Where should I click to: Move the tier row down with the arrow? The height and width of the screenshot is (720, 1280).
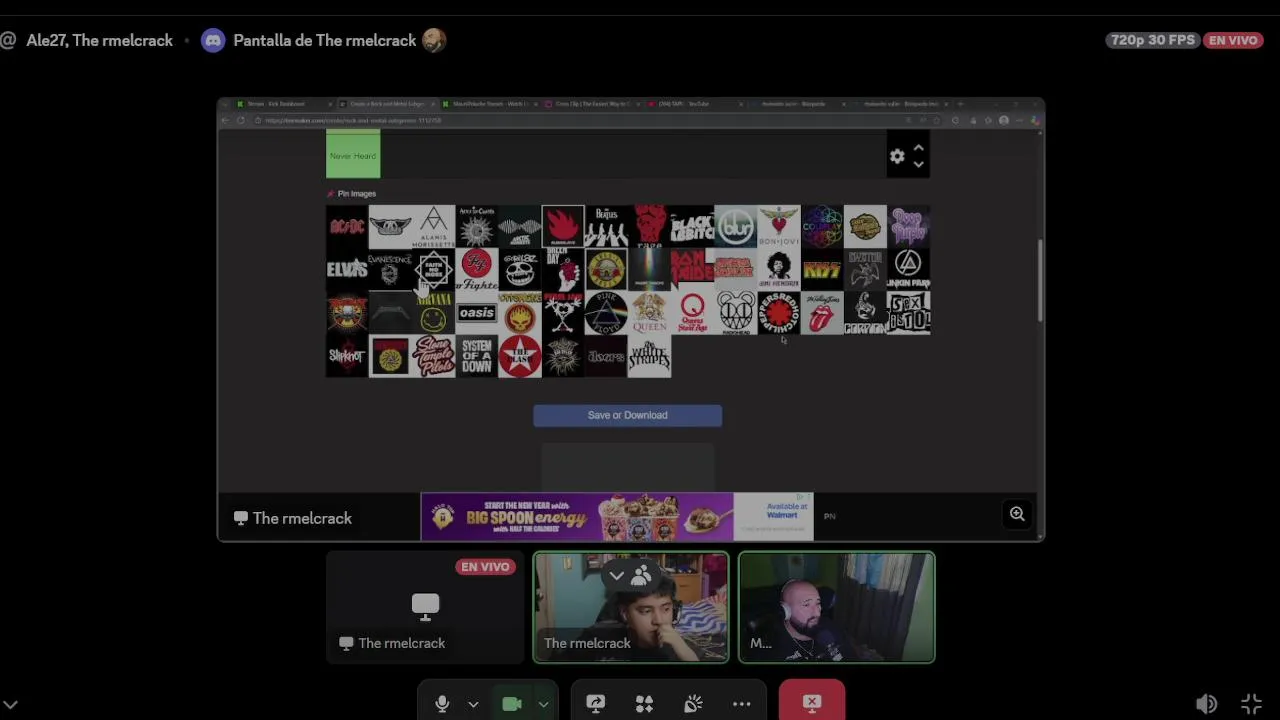918,165
